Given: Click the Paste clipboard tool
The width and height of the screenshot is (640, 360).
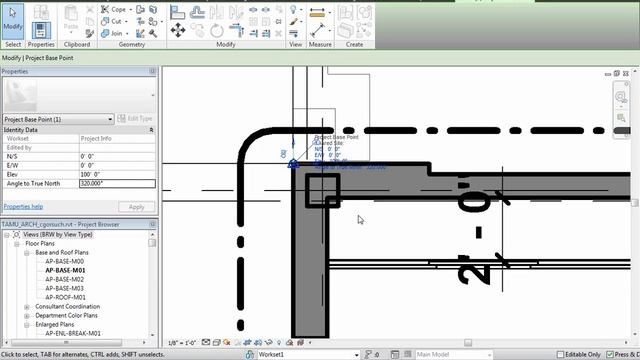Looking at the screenshot, I should click(71, 19).
